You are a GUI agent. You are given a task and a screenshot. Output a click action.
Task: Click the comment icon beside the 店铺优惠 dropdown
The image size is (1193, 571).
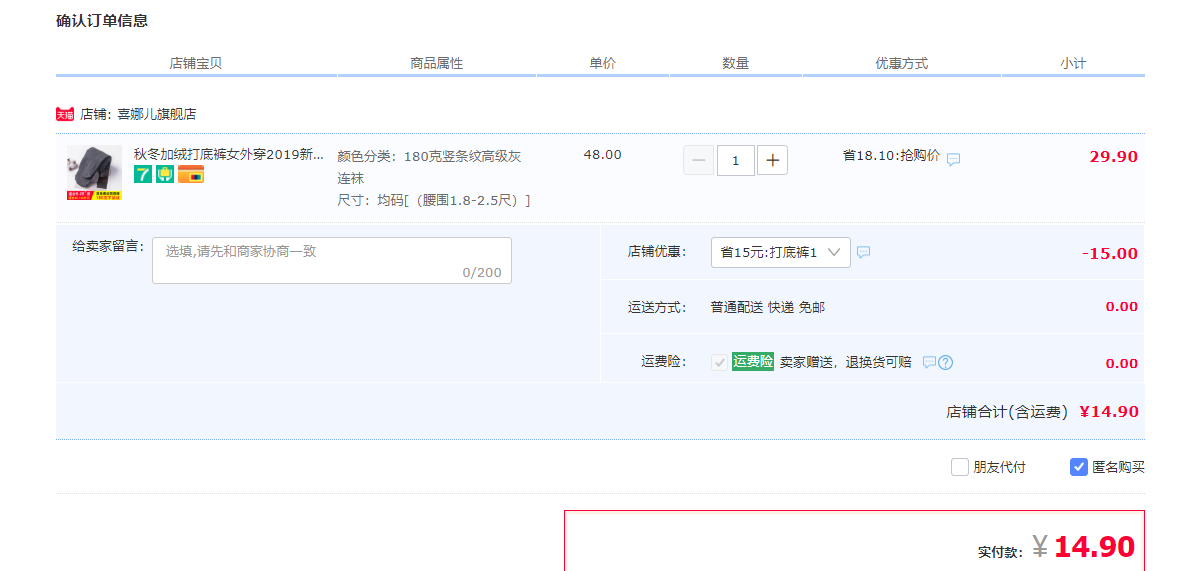(864, 252)
